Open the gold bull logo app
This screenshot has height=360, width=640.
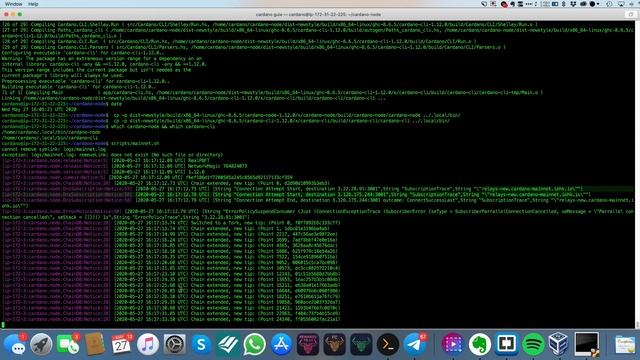click(x=334, y=344)
